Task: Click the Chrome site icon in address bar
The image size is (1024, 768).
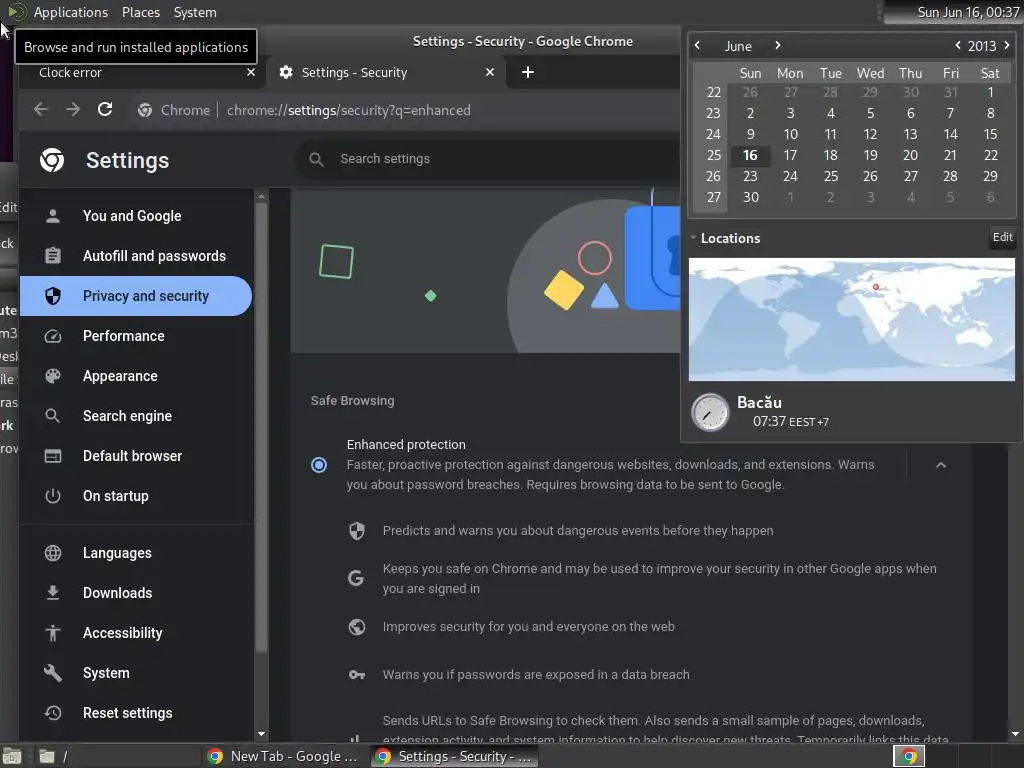Action: [145, 110]
